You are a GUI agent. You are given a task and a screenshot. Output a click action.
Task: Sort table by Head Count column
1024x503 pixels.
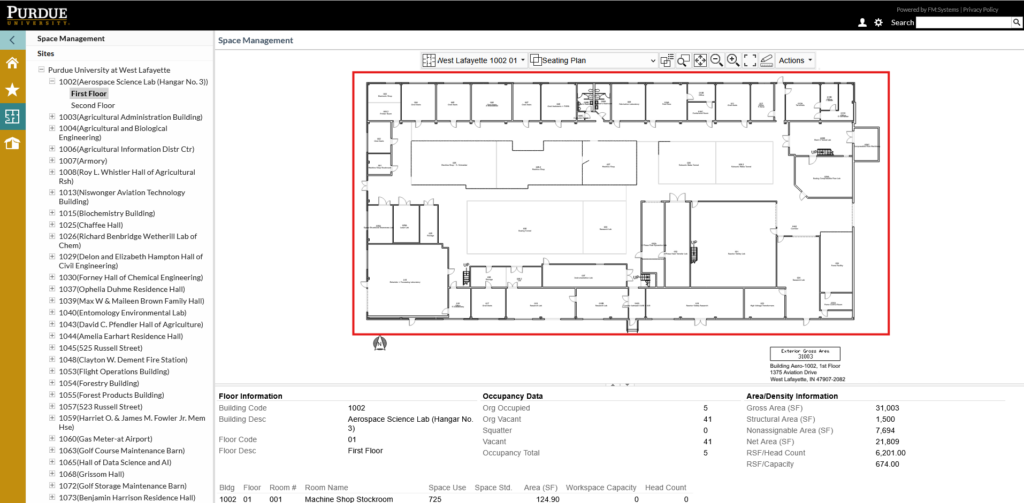665,487
